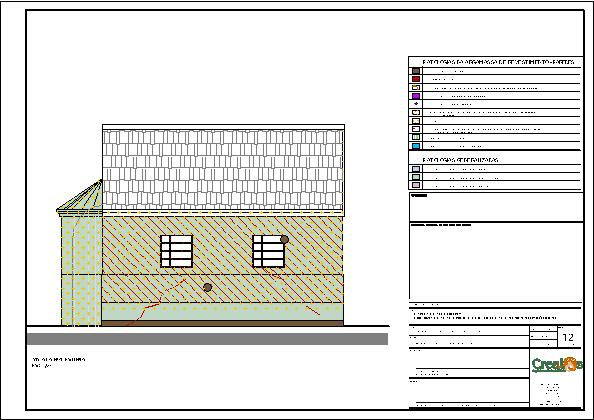Click the gray ground strip below building
The height and width of the screenshot is (420, 594).
click(x=208, y=339)
